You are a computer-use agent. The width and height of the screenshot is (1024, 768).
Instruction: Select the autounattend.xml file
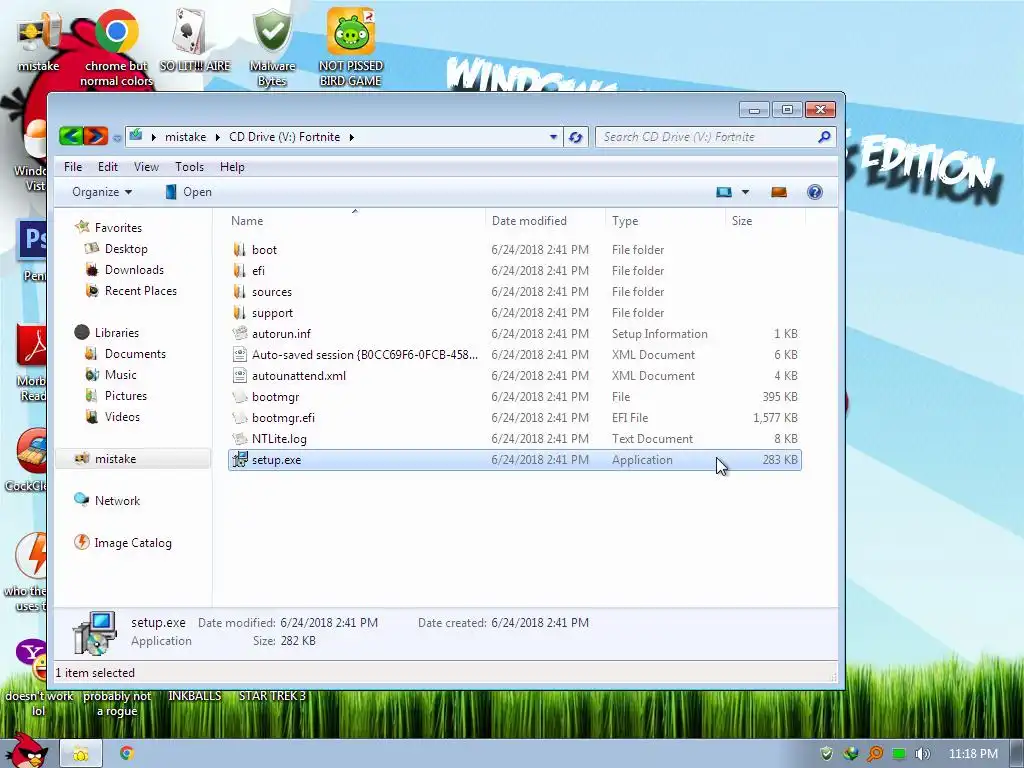coord(299,376)
